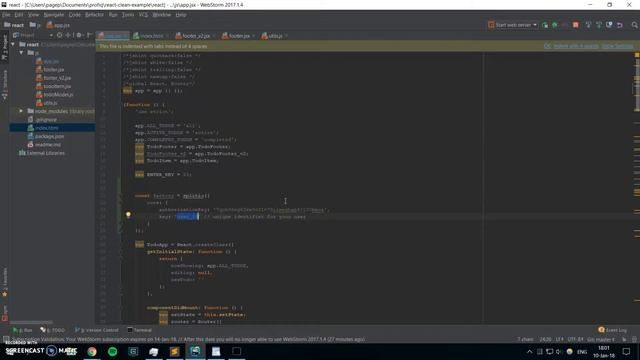The height and width of the screenshot is (360, 640).
Task: Click the UTF-8 encoding selector in status bar
Action: tap(576, 339)
